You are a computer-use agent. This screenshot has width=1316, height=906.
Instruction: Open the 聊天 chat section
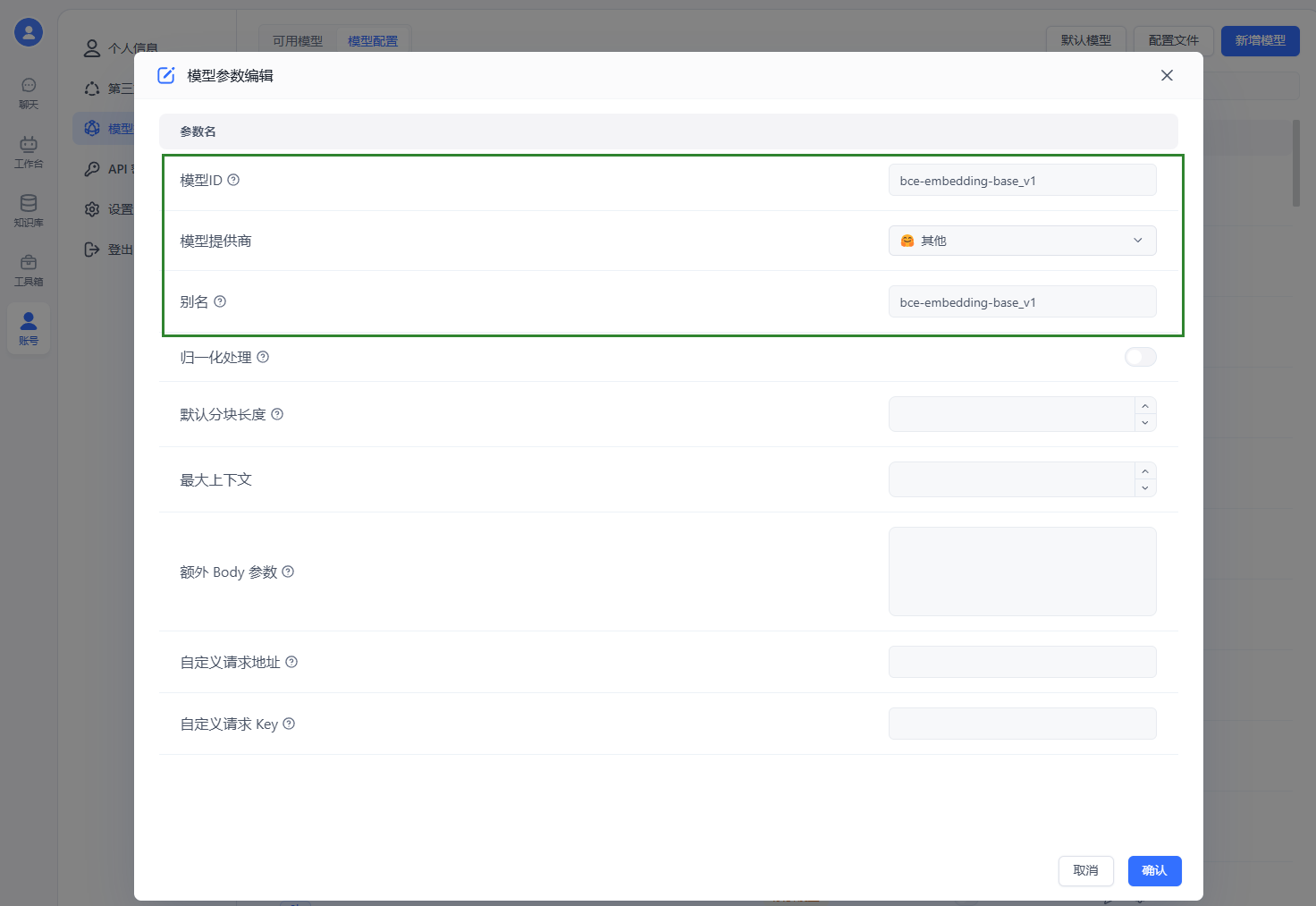[29, 93]
